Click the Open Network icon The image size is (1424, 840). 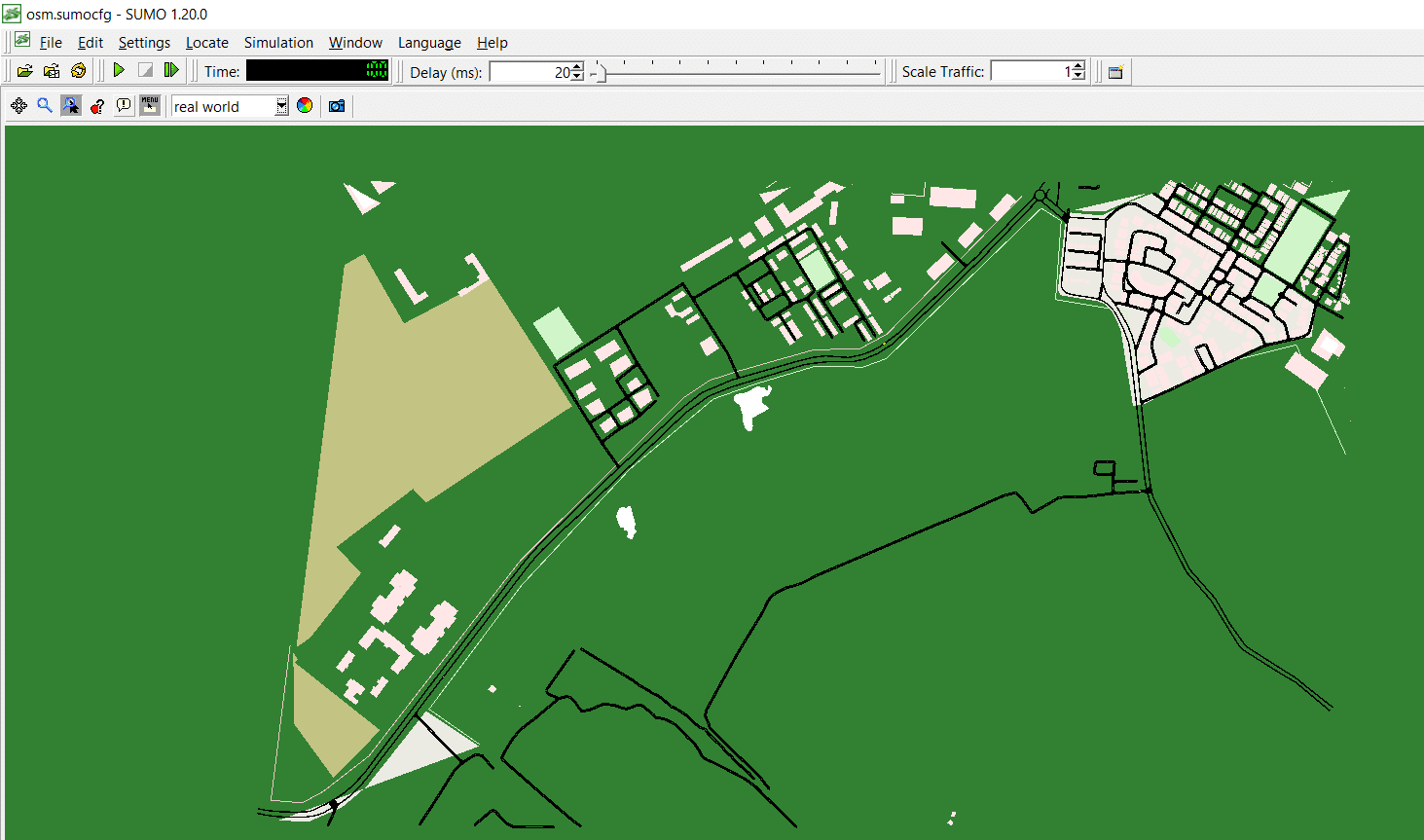coord(52,71)
